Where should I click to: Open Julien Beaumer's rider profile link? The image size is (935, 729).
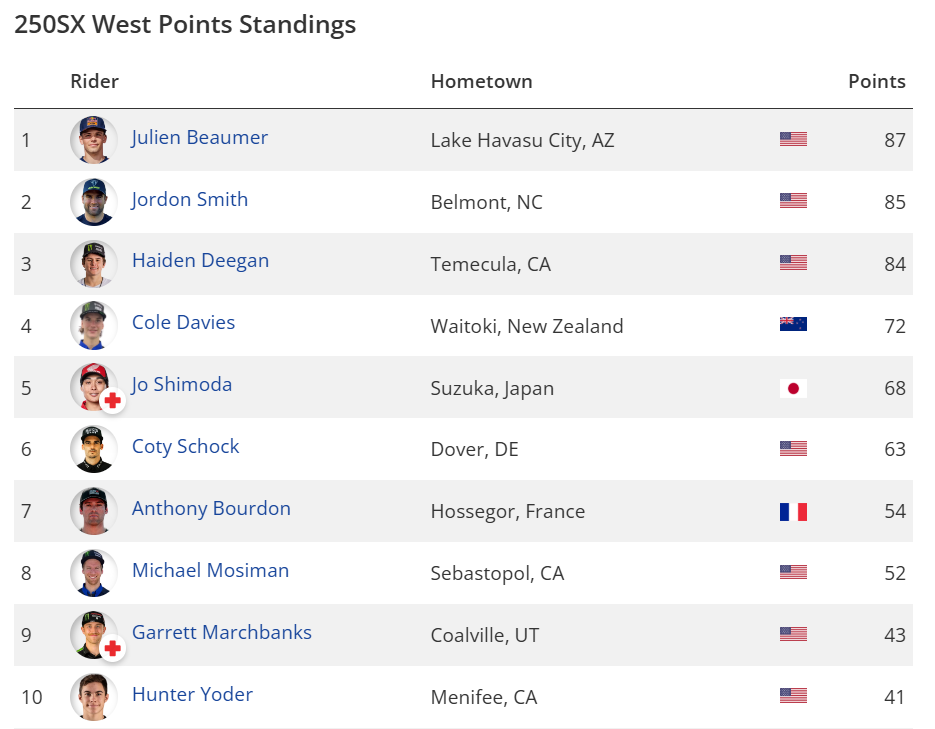[x=200, y=138]
